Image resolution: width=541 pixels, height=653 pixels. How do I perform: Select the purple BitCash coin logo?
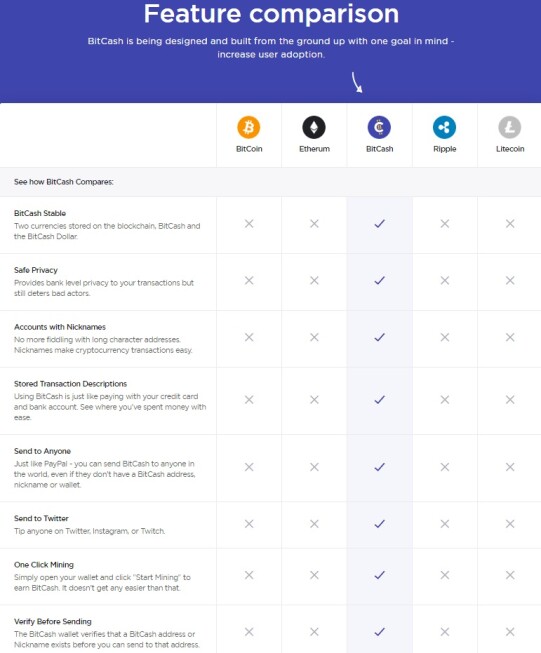point(379,127)
